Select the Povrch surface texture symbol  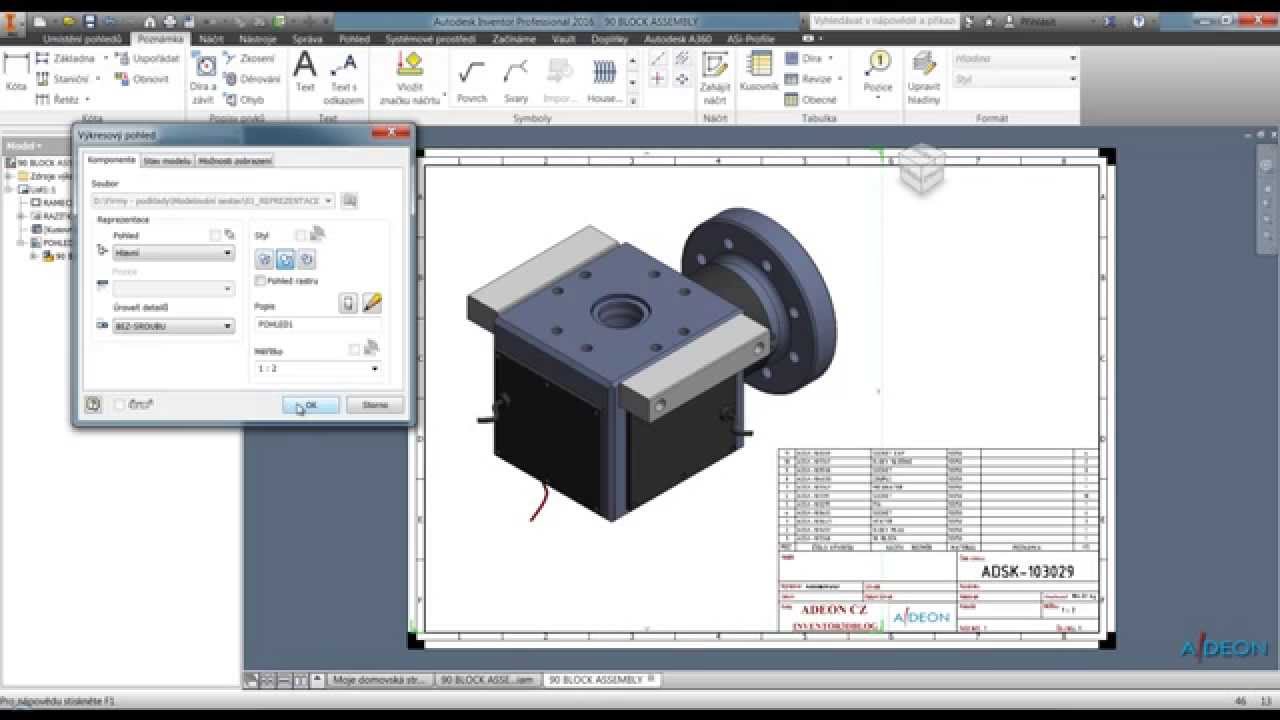(472, 78)
